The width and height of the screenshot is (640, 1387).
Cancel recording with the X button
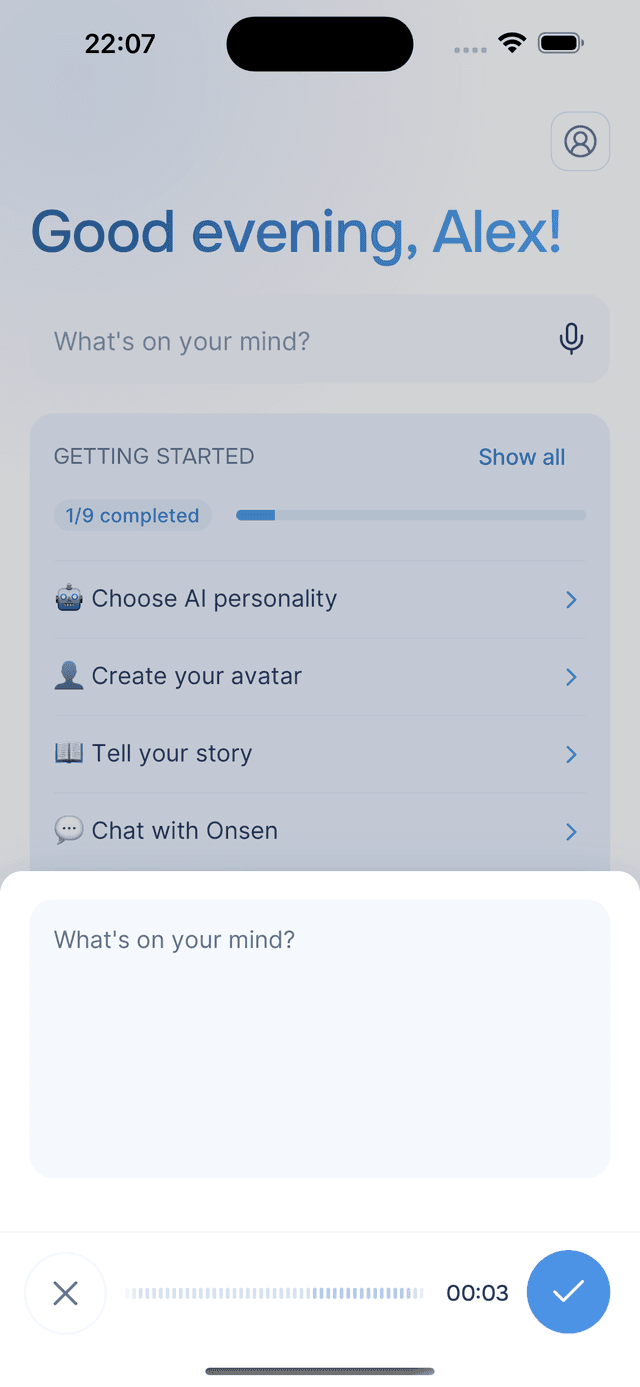pyautogui.click(x=65, y=1293)
